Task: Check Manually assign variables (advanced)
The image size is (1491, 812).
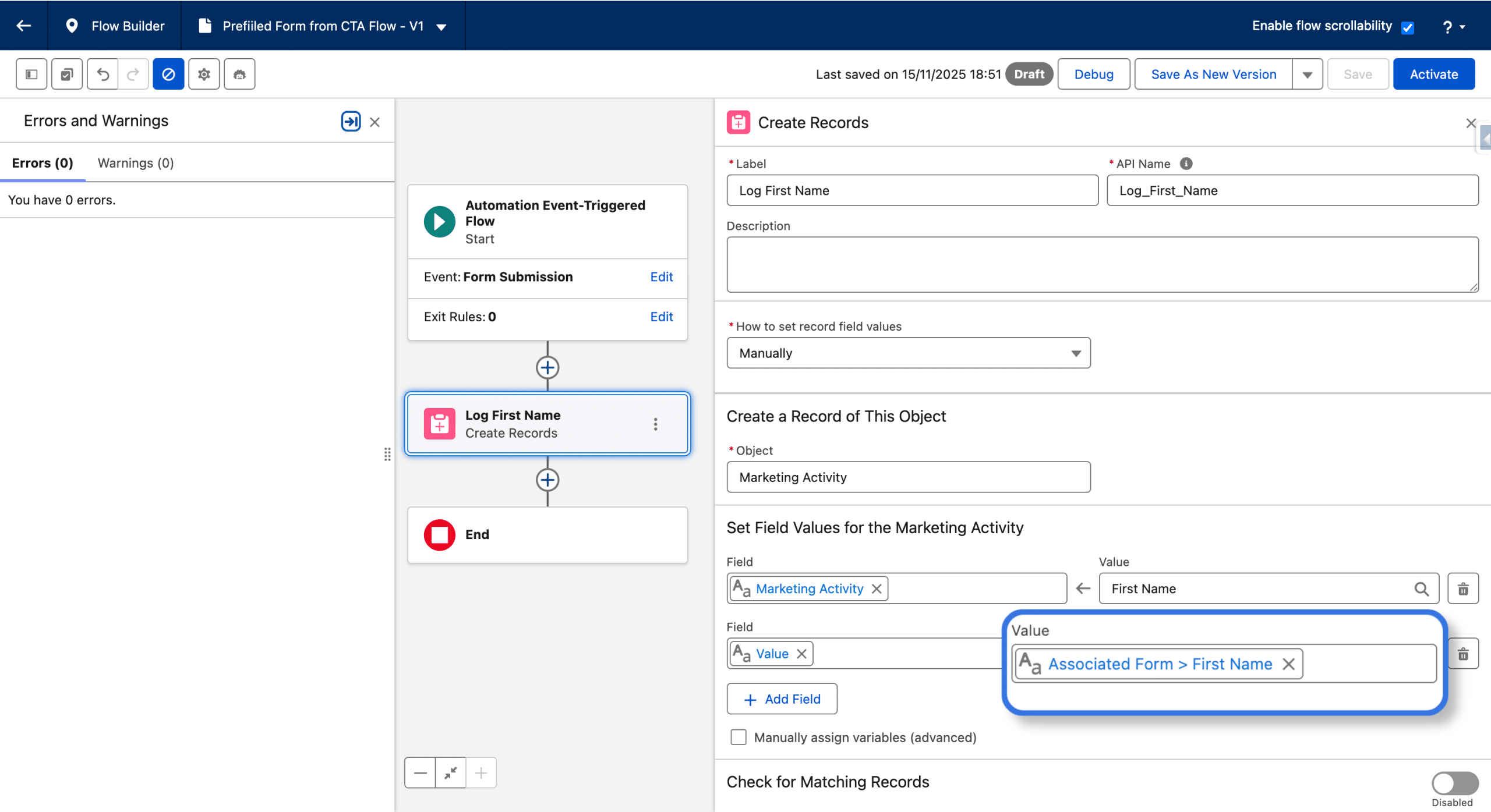Action: click(739, 737)
